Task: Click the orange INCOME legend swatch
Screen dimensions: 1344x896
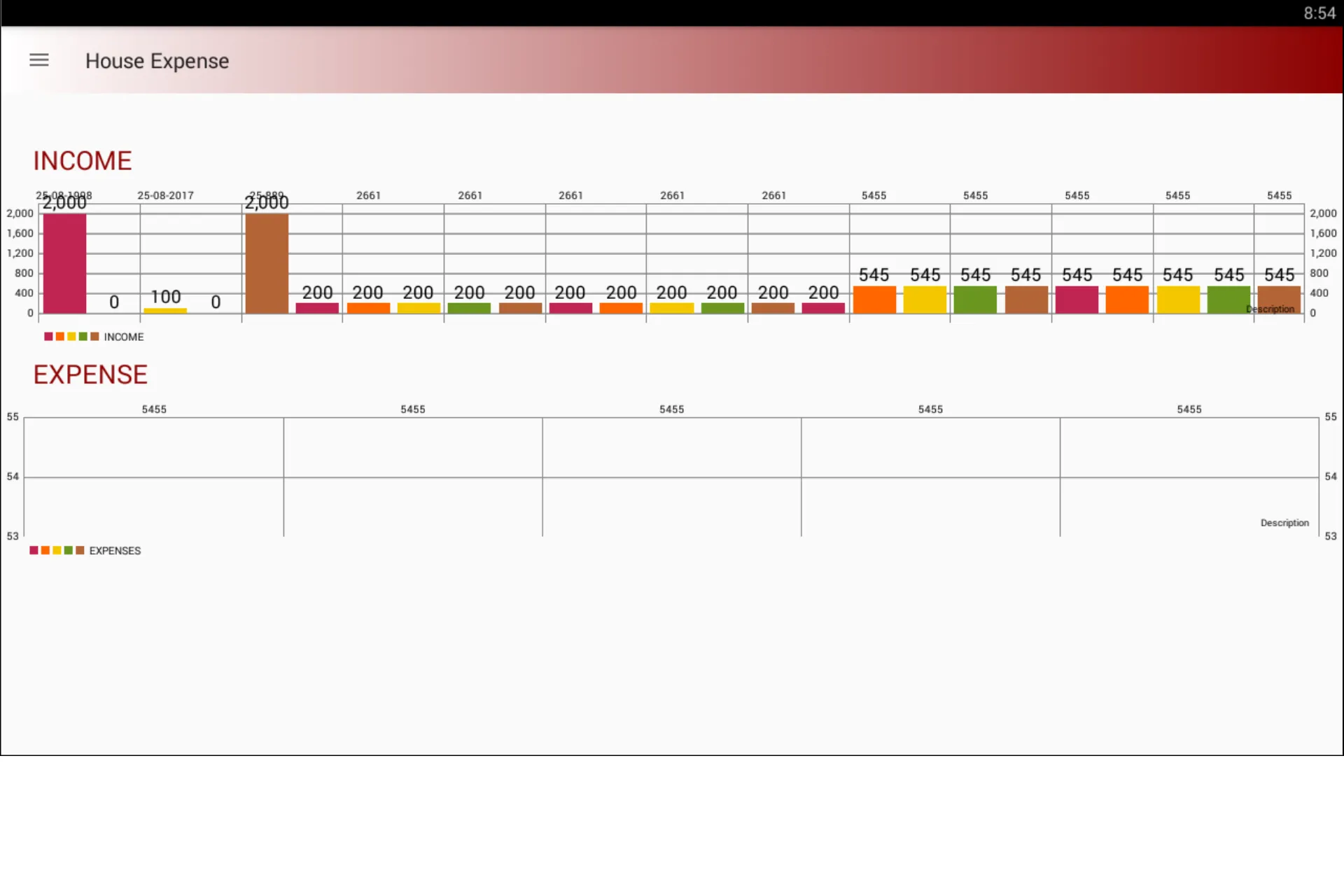Action: point(60,337)
